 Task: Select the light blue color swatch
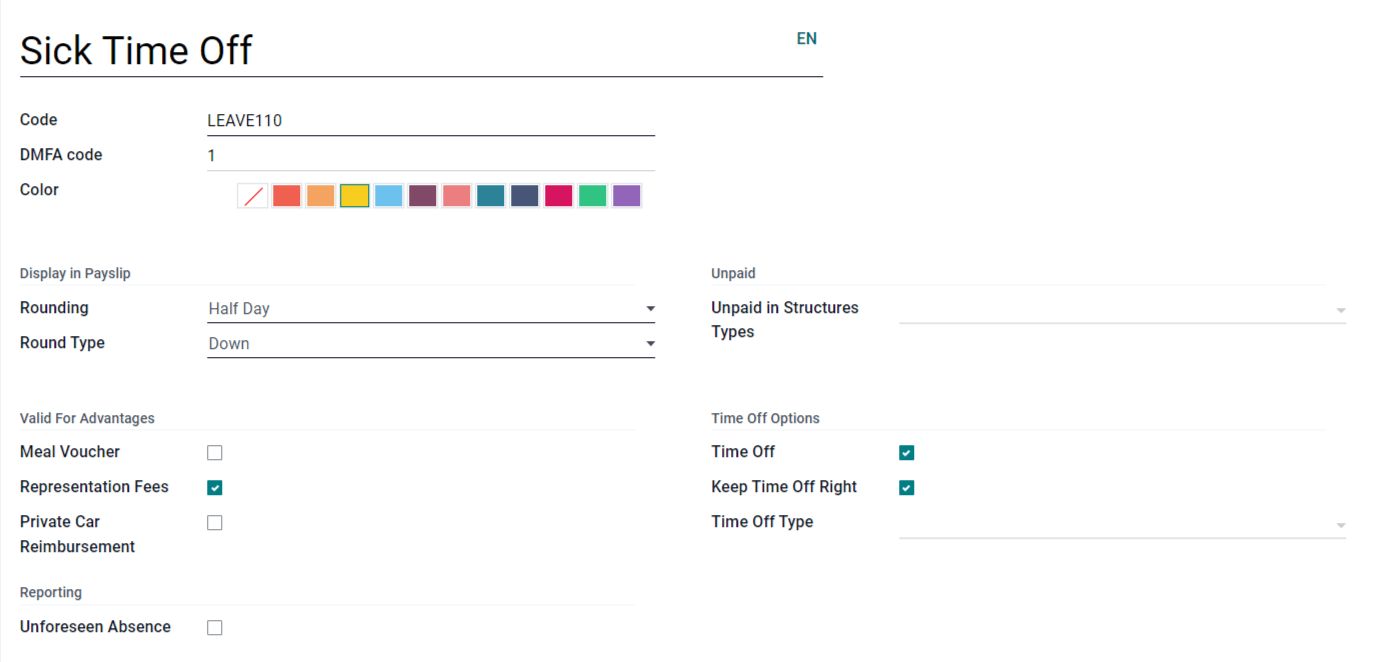[x=388, y=195]
